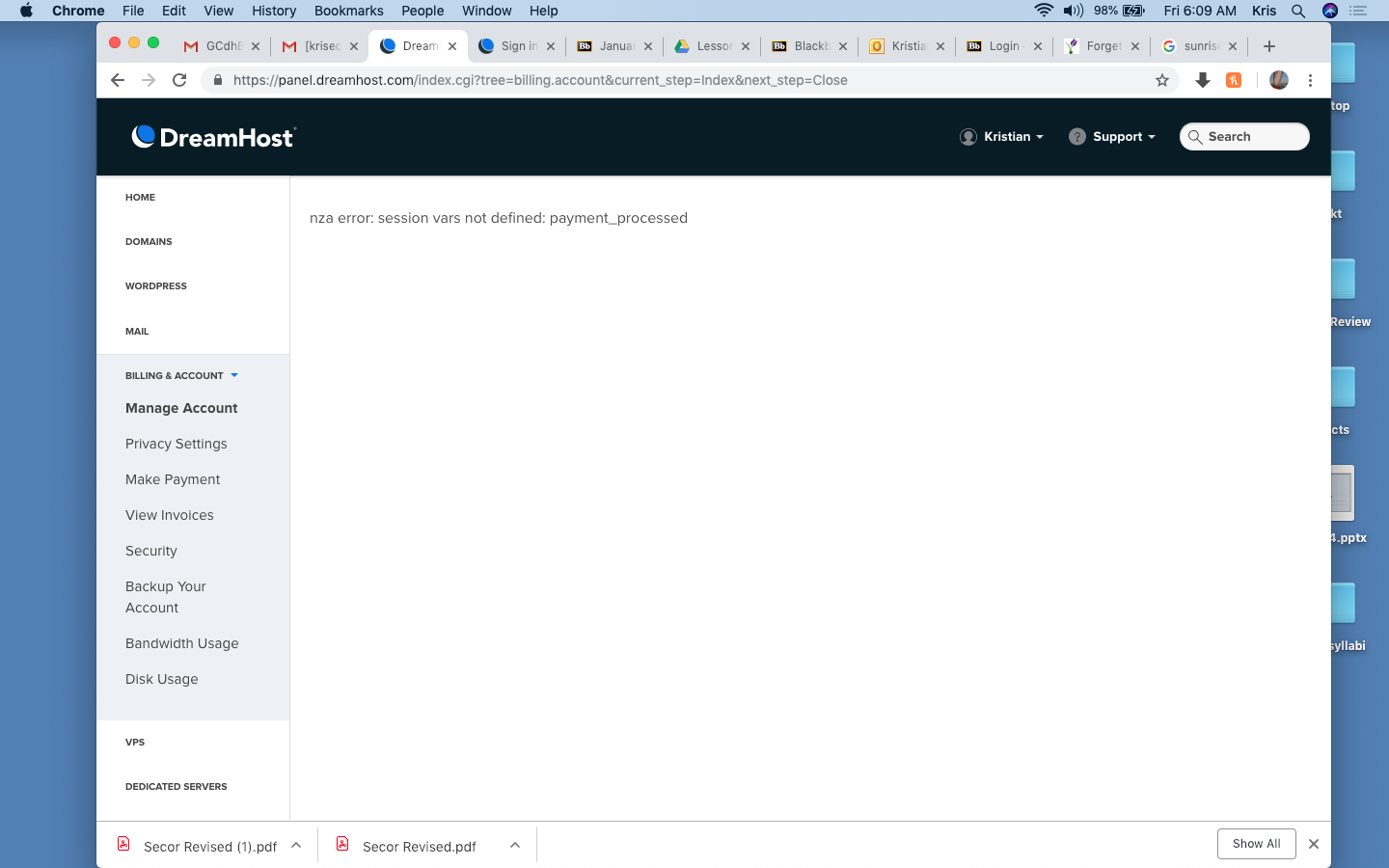Viewport: 1389px width, 868px height.
Task: Reload the current page
Action: tap(179, 80)
